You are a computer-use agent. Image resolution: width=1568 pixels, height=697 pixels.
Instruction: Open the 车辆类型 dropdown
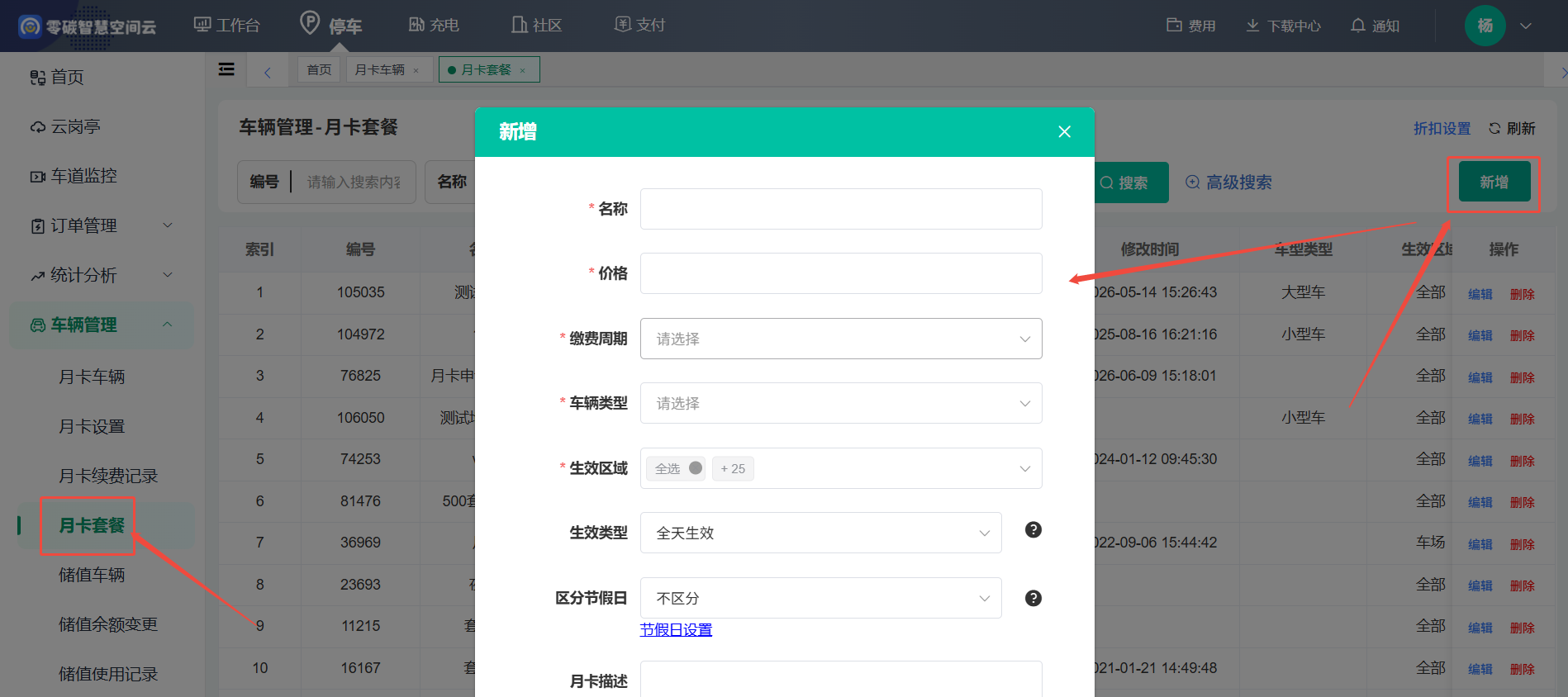841,403
